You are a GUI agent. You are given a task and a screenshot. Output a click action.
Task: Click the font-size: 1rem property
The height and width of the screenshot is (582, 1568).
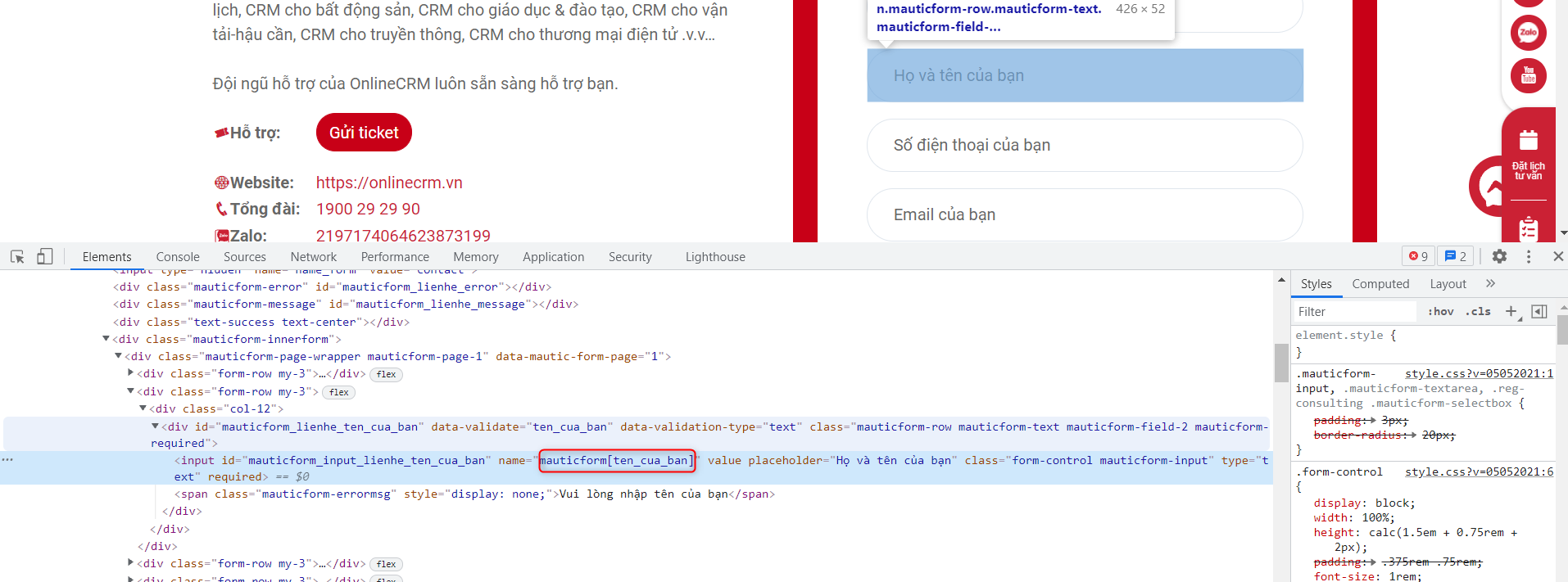[1367, 576]
